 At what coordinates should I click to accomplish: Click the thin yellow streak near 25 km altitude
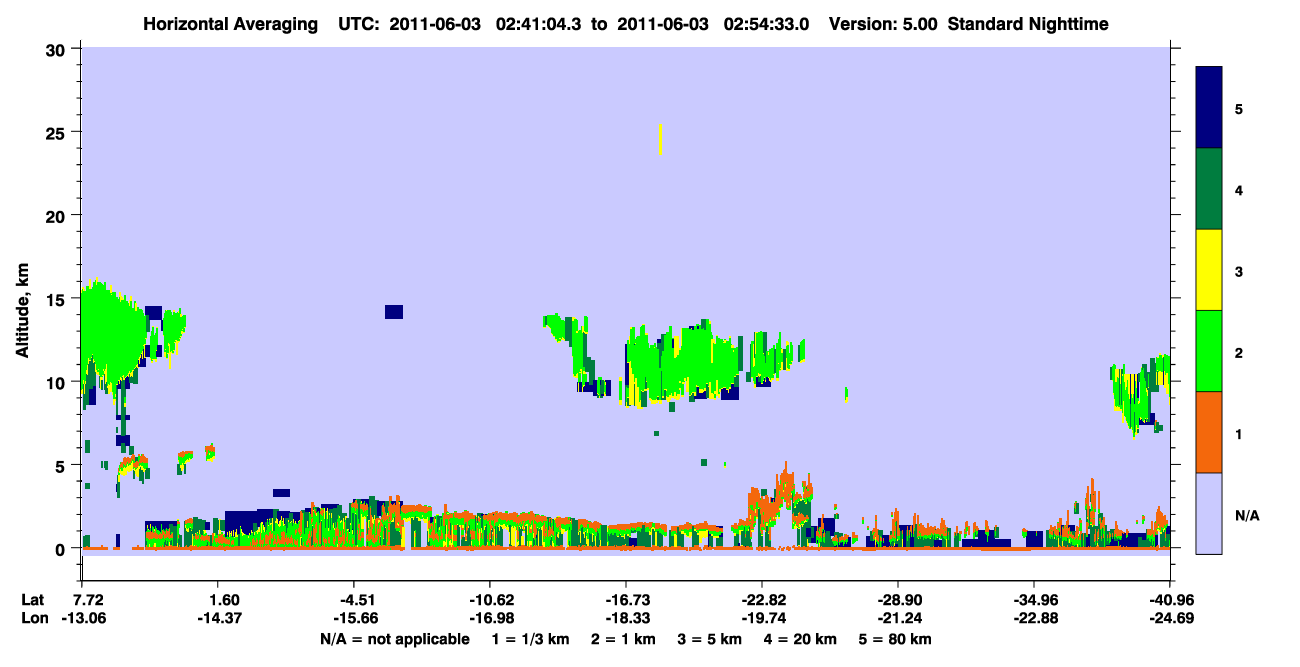(660, 139)
